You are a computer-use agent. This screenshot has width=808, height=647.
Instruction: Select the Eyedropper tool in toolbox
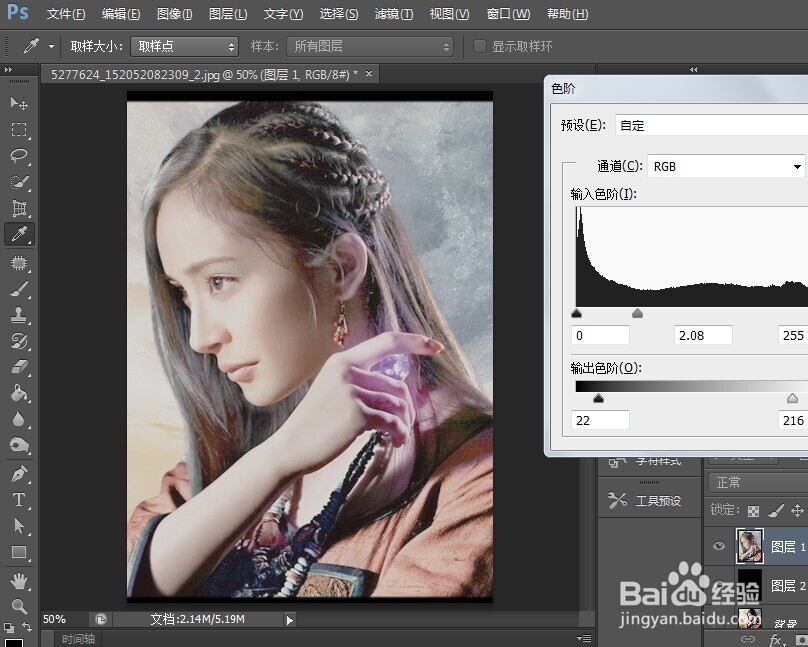[x=19, y=234]
